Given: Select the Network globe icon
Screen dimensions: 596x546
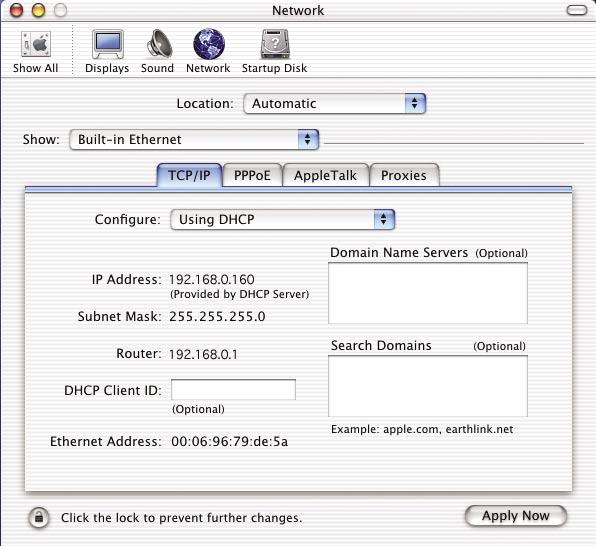Looking at the screenshot, I should pos(209,44).
